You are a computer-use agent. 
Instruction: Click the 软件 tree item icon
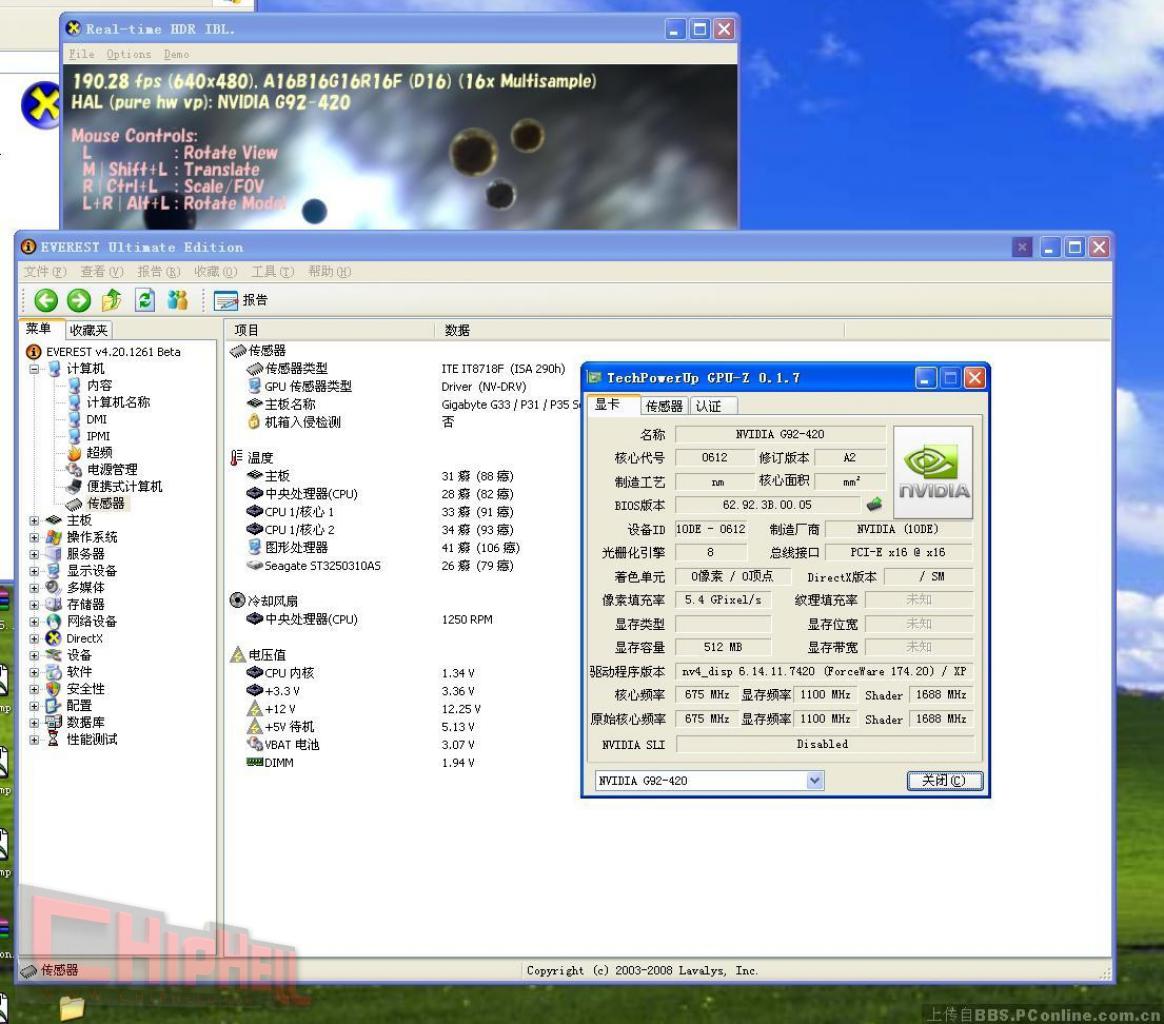pyautogui.click(x=54, y=672)
